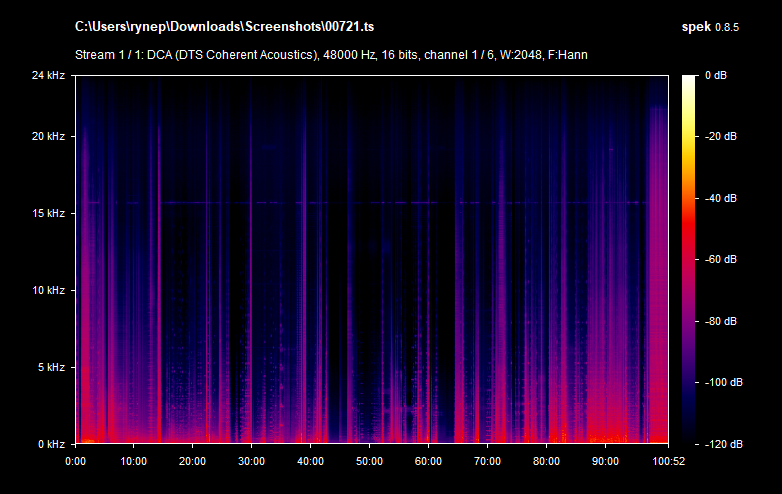This screenshot has height=494, width=782.
Task: Click the 0:00 time axis marker
Action: coord(76,461)
